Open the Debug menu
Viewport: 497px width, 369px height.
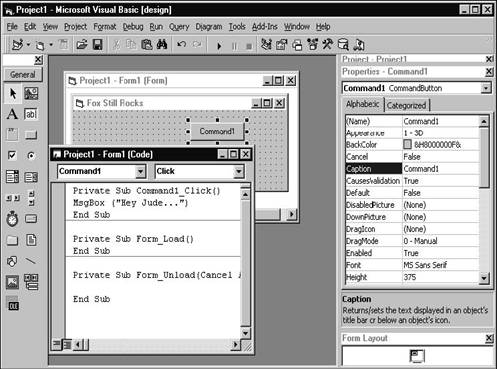(x=133, y=27)
